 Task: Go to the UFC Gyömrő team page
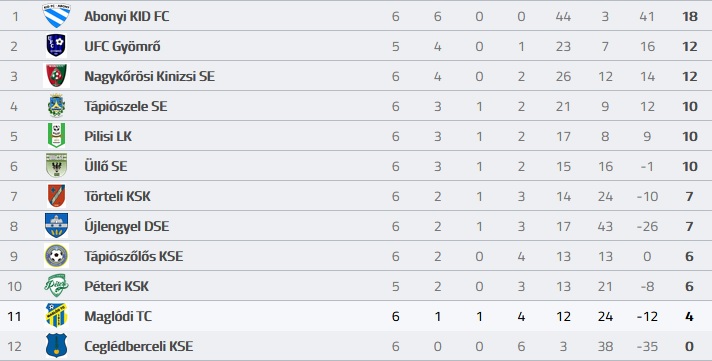(122, 46)
